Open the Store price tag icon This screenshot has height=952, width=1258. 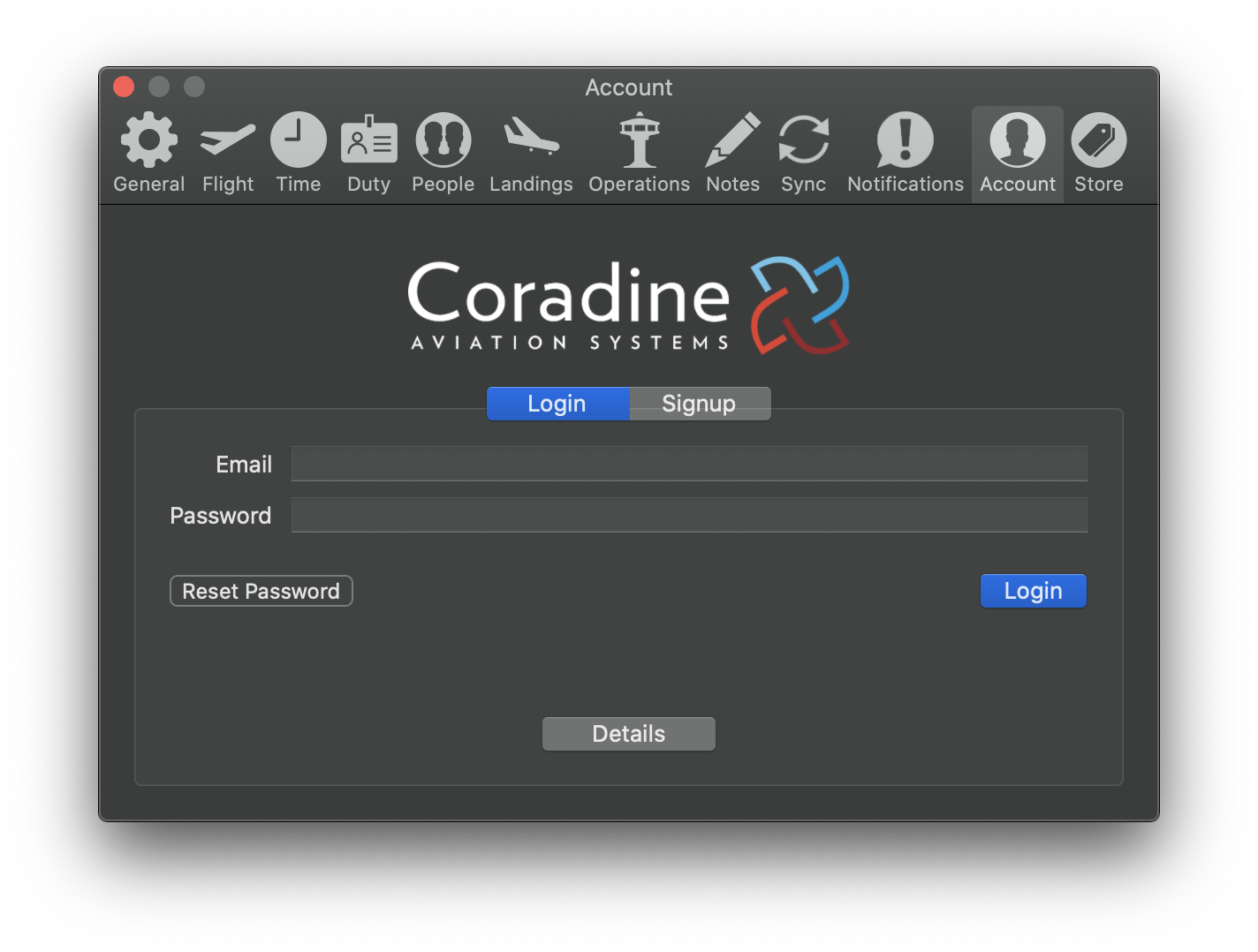point(1099,140)
